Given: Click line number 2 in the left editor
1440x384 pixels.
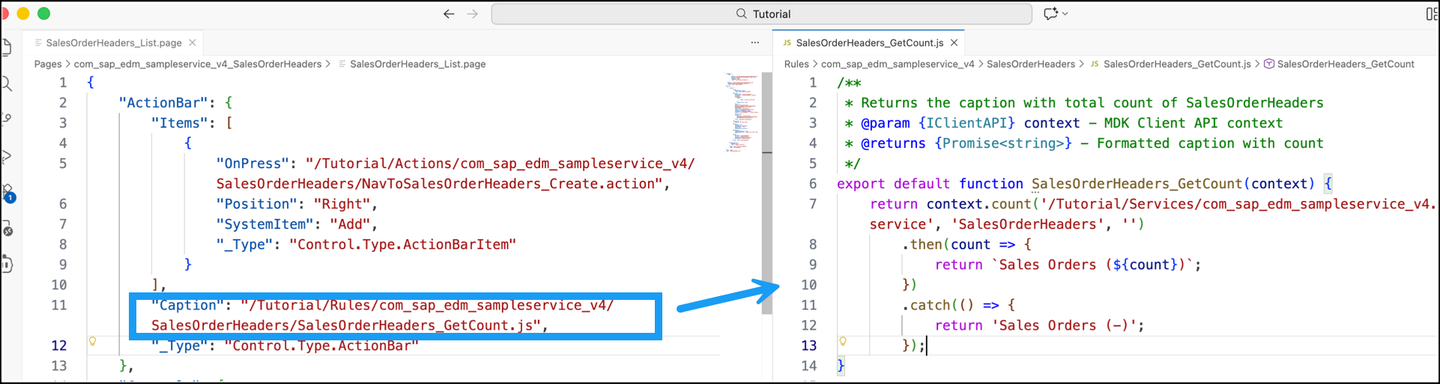Looking at the screenshot, I should coord(63,103).
